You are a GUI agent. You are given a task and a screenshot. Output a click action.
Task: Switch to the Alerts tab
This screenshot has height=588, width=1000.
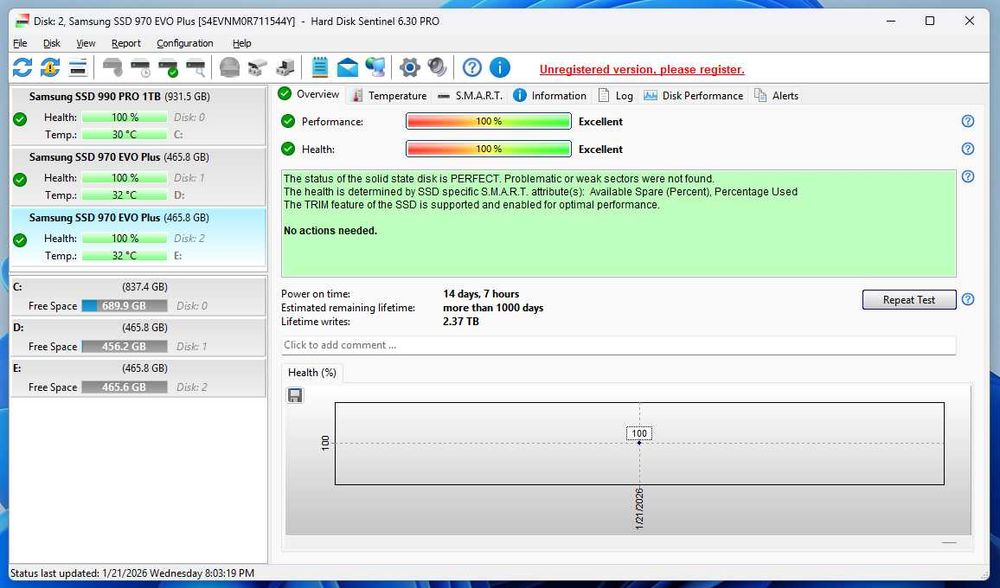[776, 96]
